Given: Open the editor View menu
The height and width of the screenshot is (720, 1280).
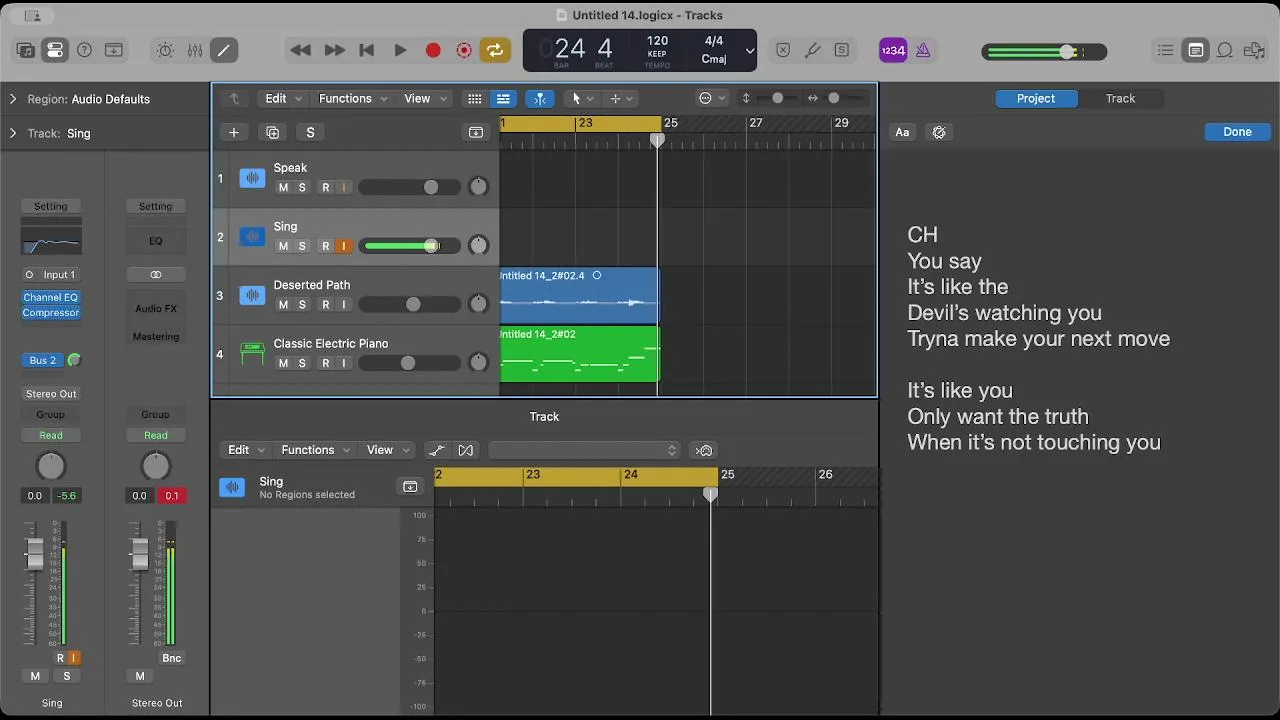Looking at the screenshot, I should (x=387, y=450).
